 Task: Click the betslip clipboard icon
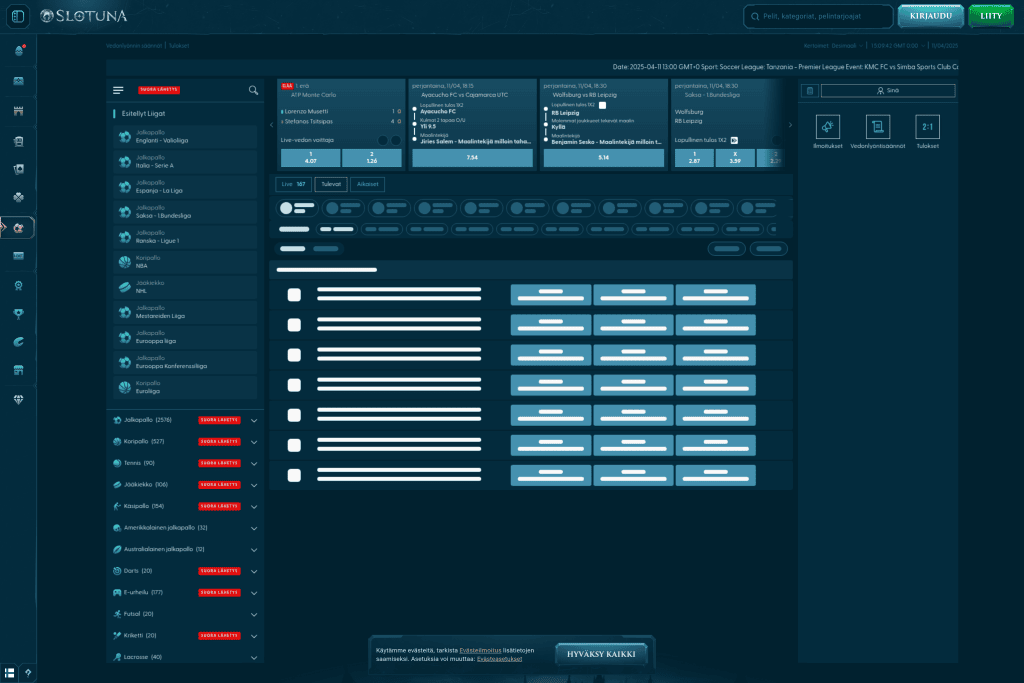click(x=810, y=91)
